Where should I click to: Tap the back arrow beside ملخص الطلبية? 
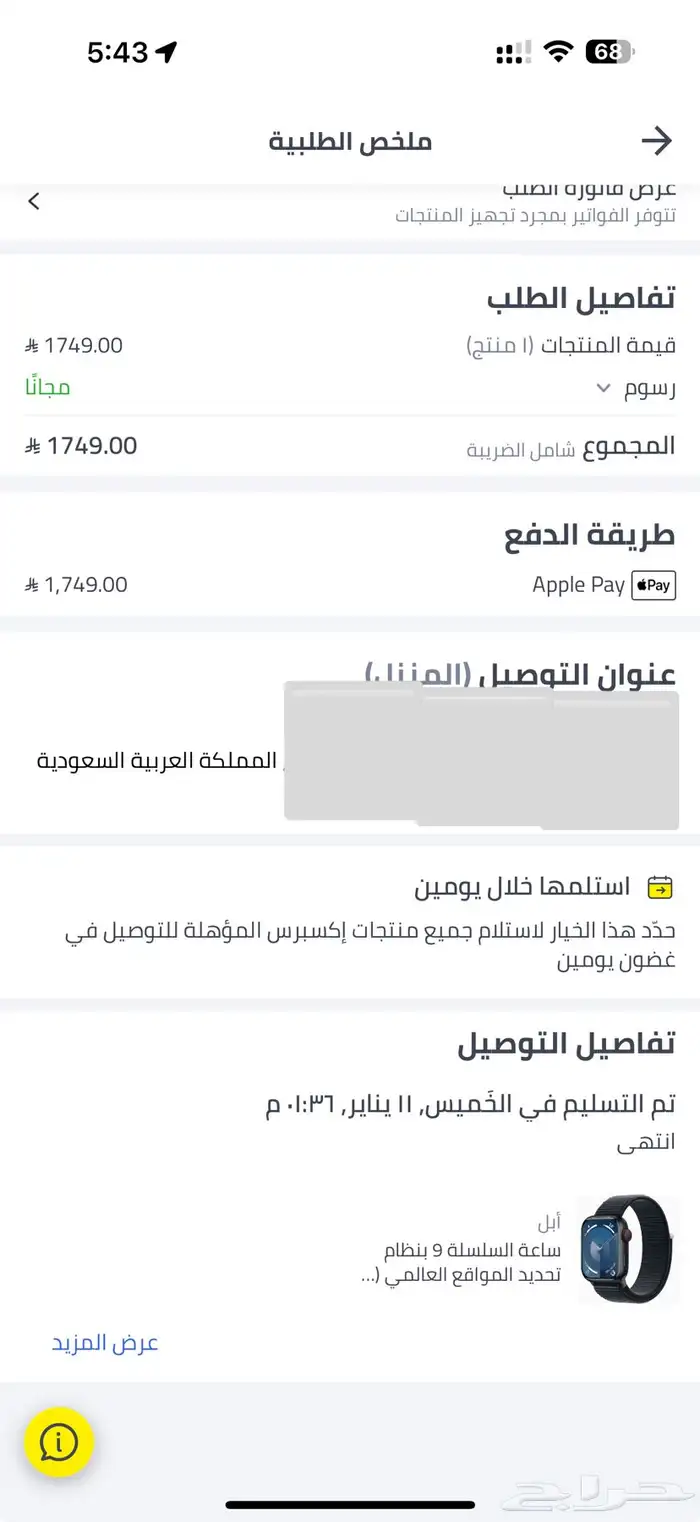(x=657, y=140)
